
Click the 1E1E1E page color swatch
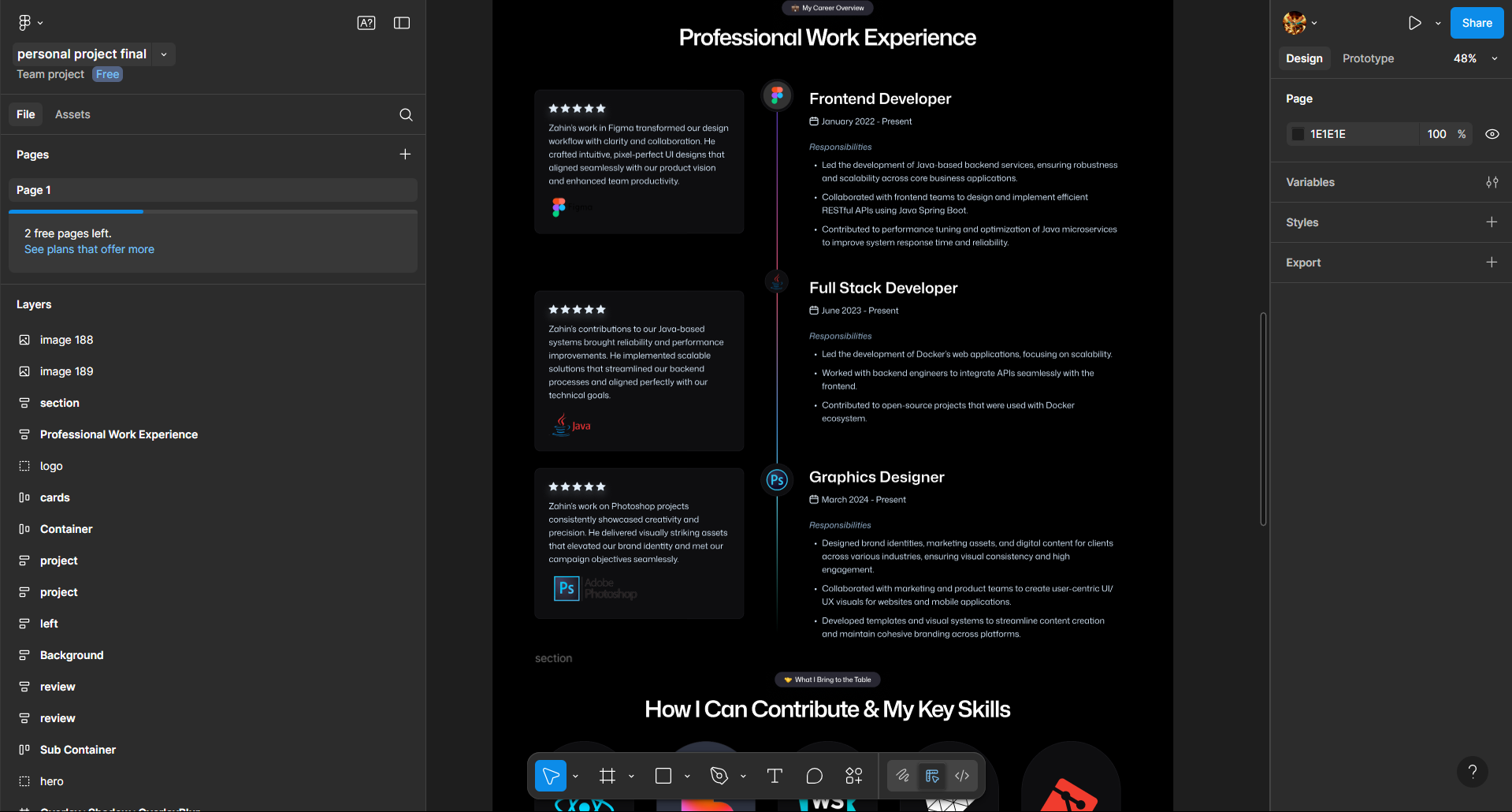pos(1298,134)
